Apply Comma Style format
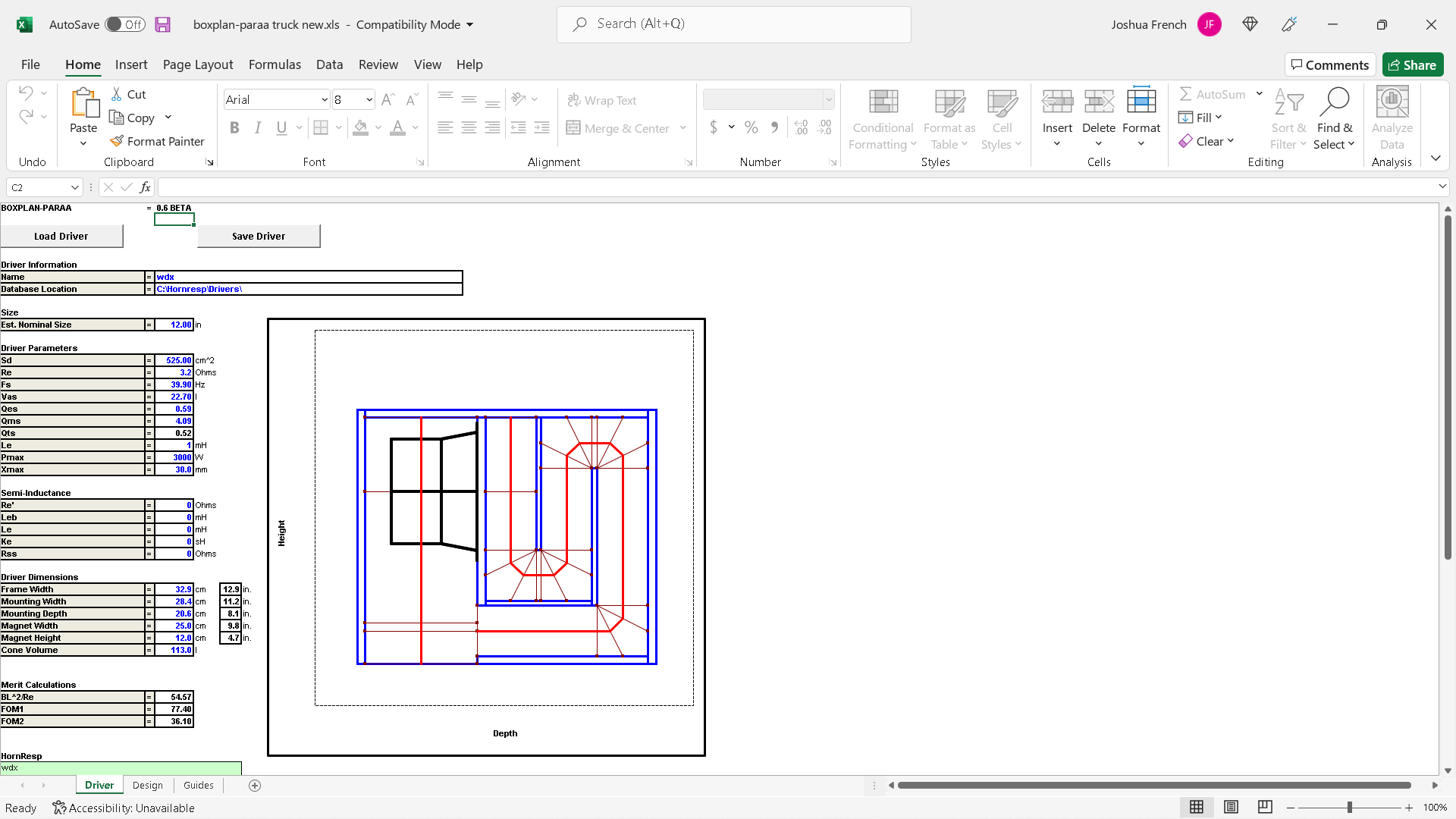Viewport: 1456px width, 819px height. click(x=774, y=127)
